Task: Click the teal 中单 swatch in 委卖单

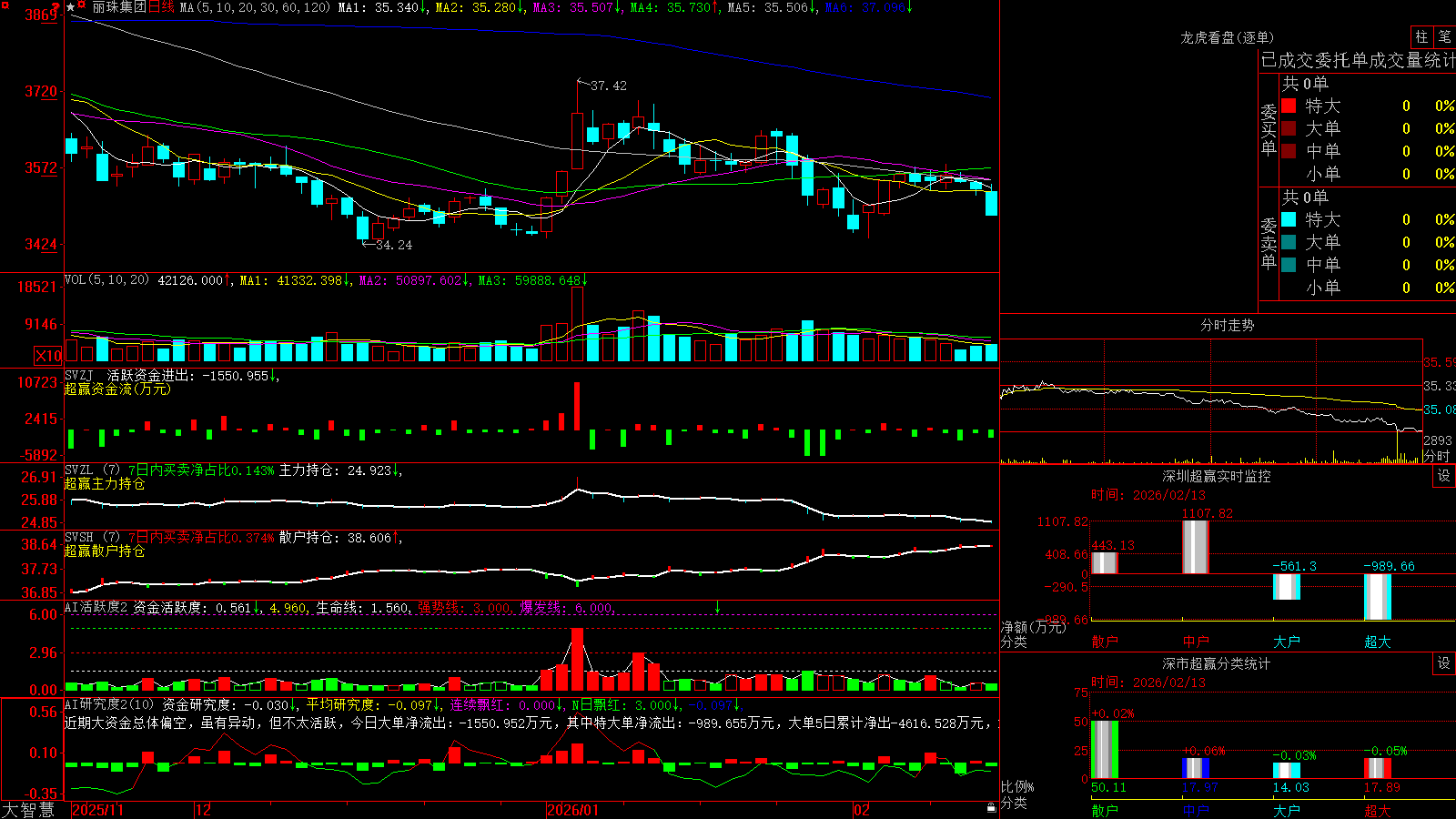Action: 1289,265
